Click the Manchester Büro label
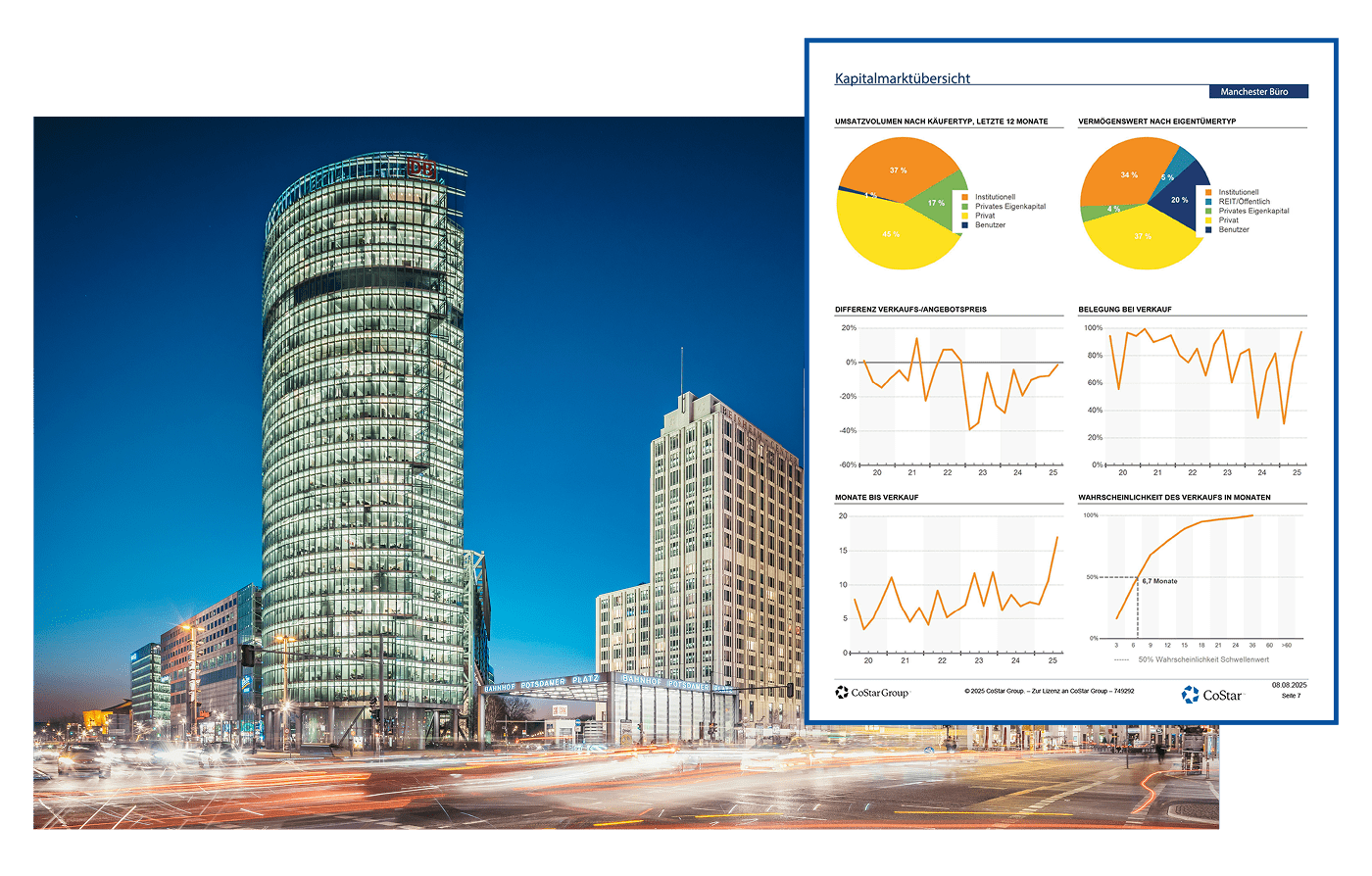 click(1253, 92)
